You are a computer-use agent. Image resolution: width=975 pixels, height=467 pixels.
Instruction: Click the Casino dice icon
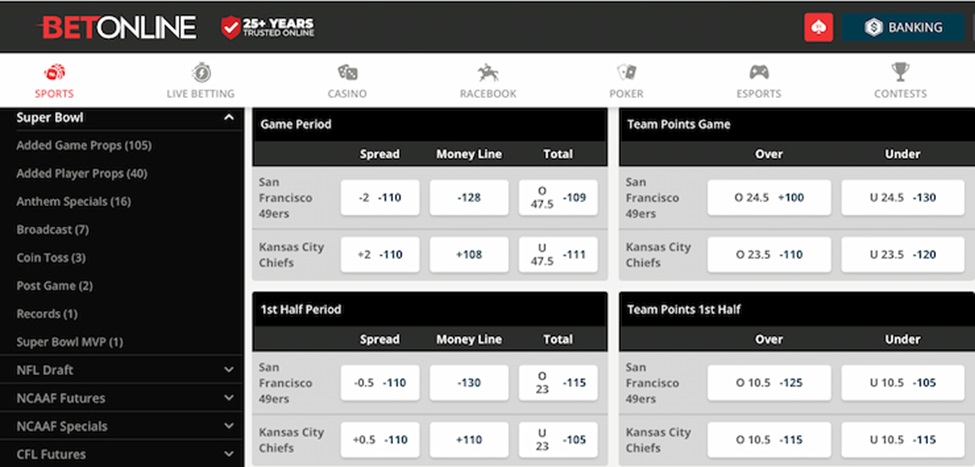click(x=347, y=73)
